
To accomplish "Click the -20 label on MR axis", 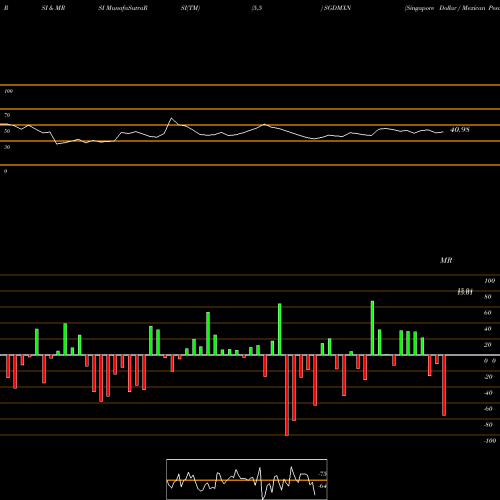I will pyautogui.click(x=488, y=377).
